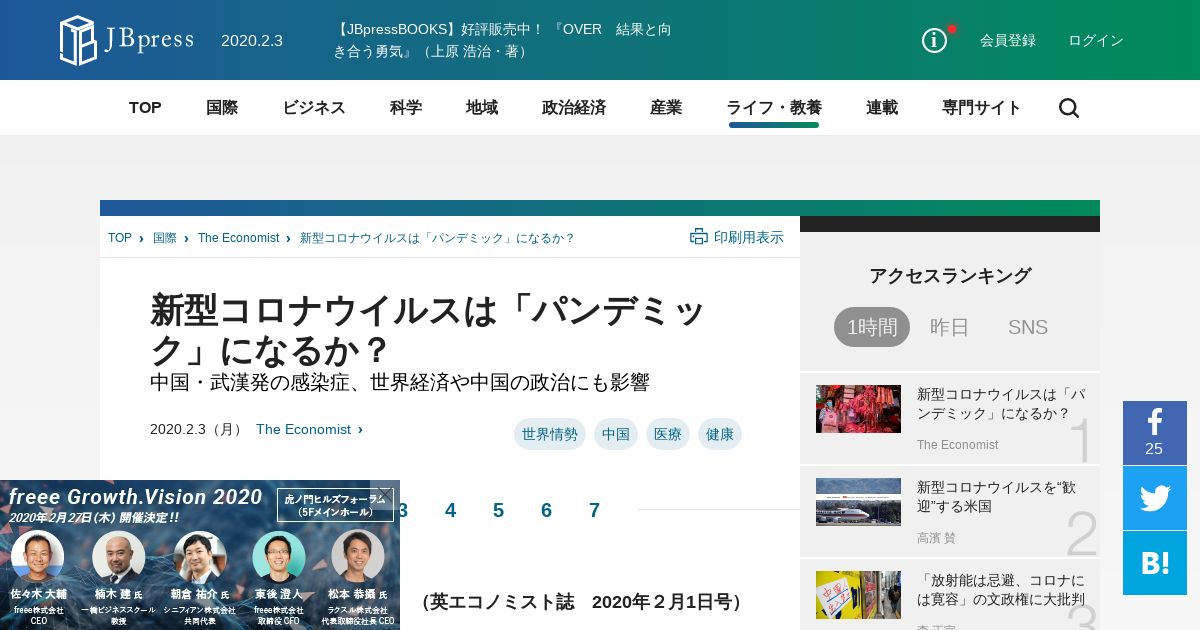Open the 会員登録 registration link
Image resolution: width=1200 pixels, height=630 pixels.
click(x=1008, y=40)
